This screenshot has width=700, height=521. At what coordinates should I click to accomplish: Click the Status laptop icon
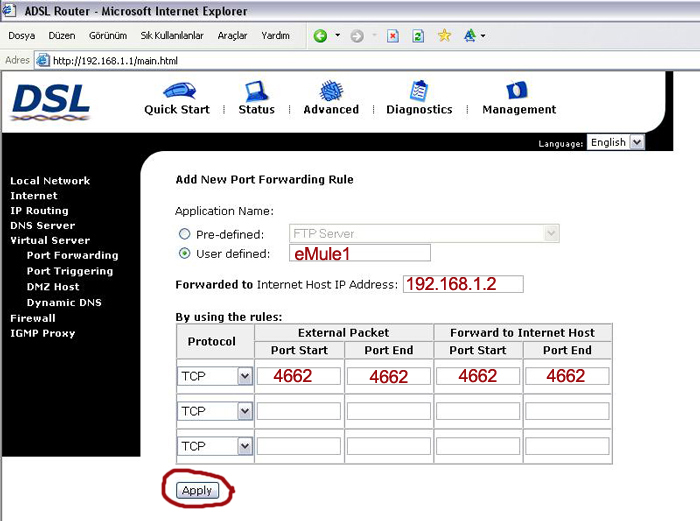(x=256, y=91)
